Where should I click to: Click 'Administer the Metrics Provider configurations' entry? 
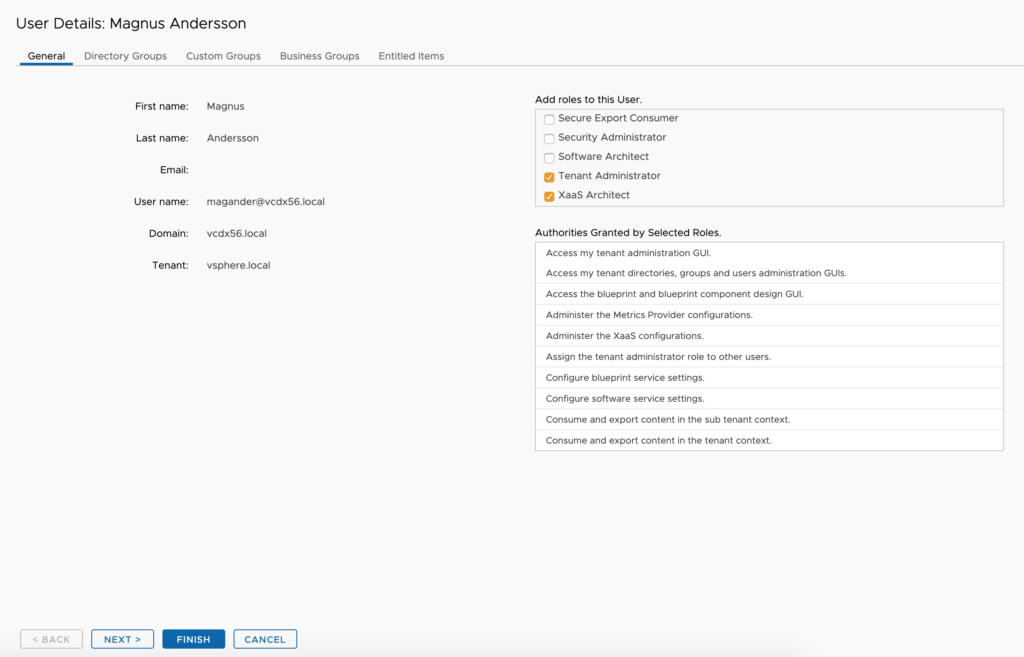coord(649,315)
